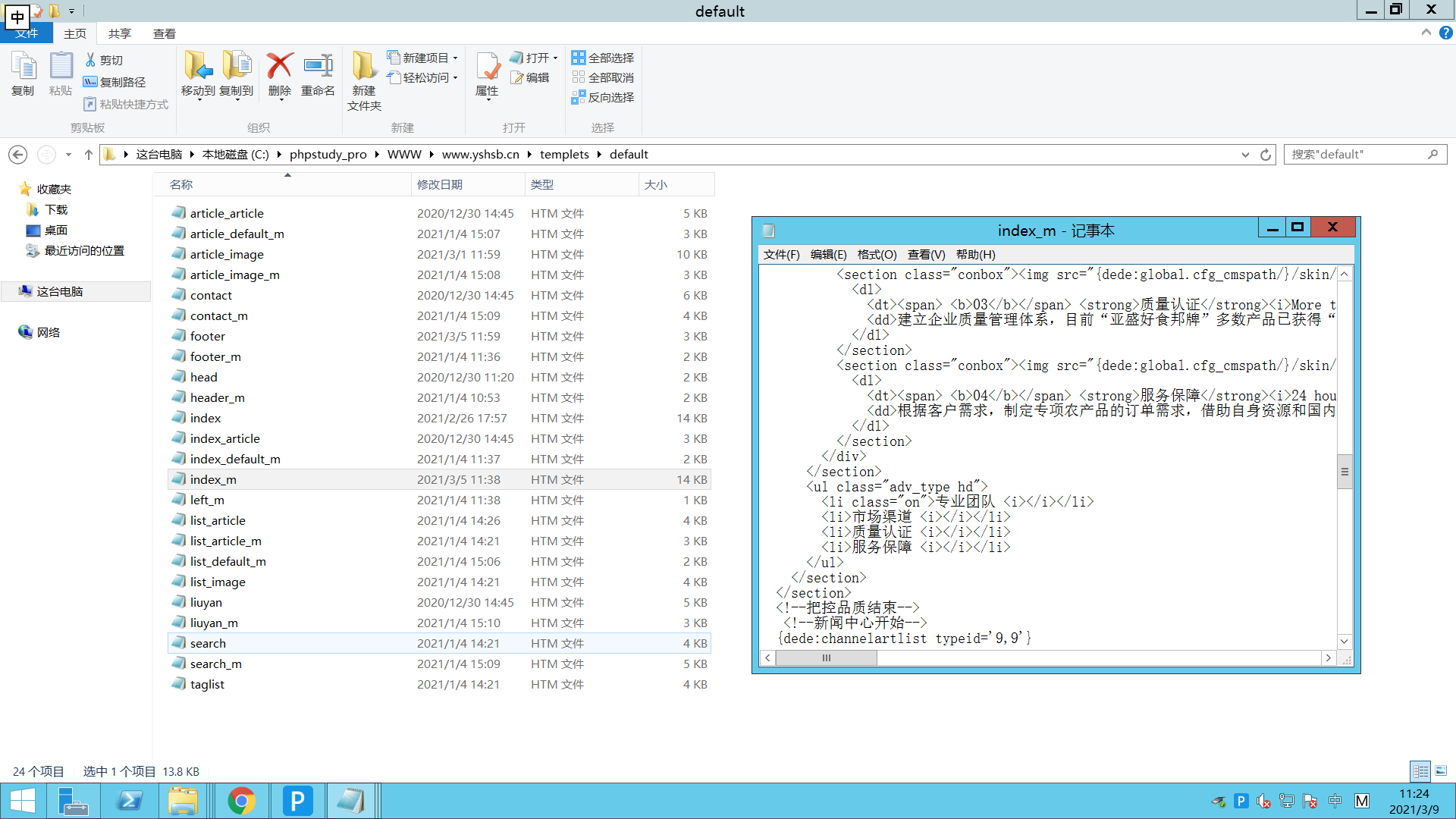Sort files by Name (名称) column
This screenshot has height=819, width=1456.
click(x=284, y=184)
